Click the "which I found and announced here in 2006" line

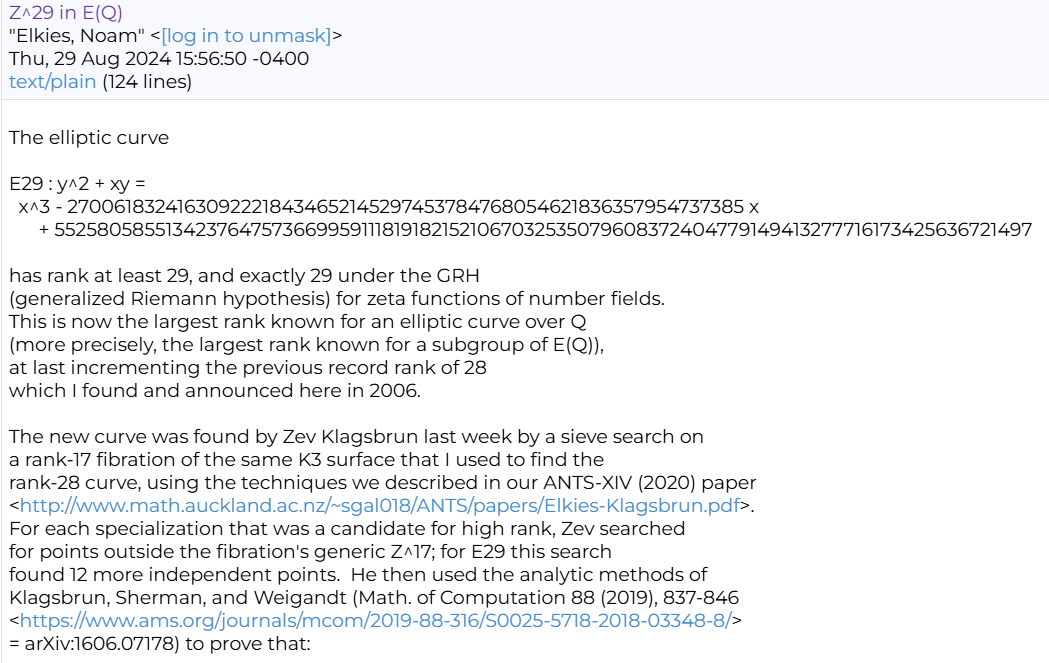click(215, 390)
